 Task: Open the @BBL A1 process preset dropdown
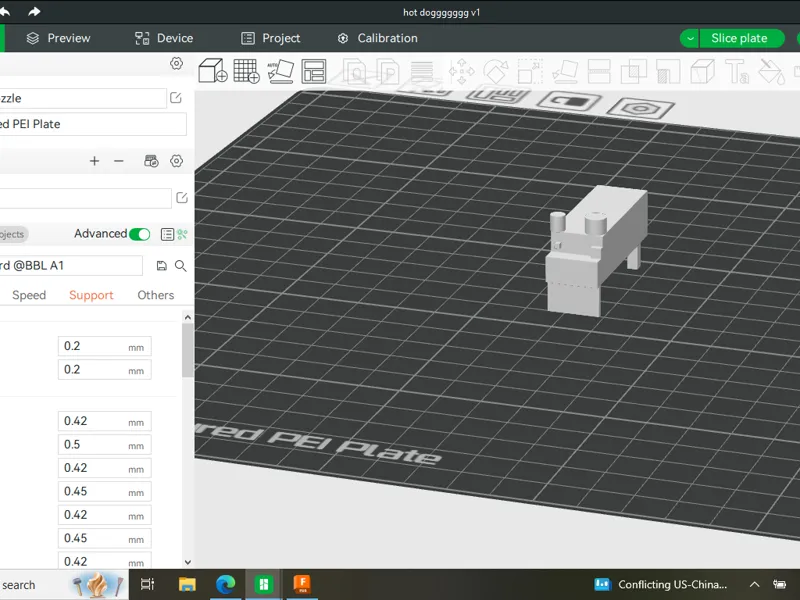71,266
